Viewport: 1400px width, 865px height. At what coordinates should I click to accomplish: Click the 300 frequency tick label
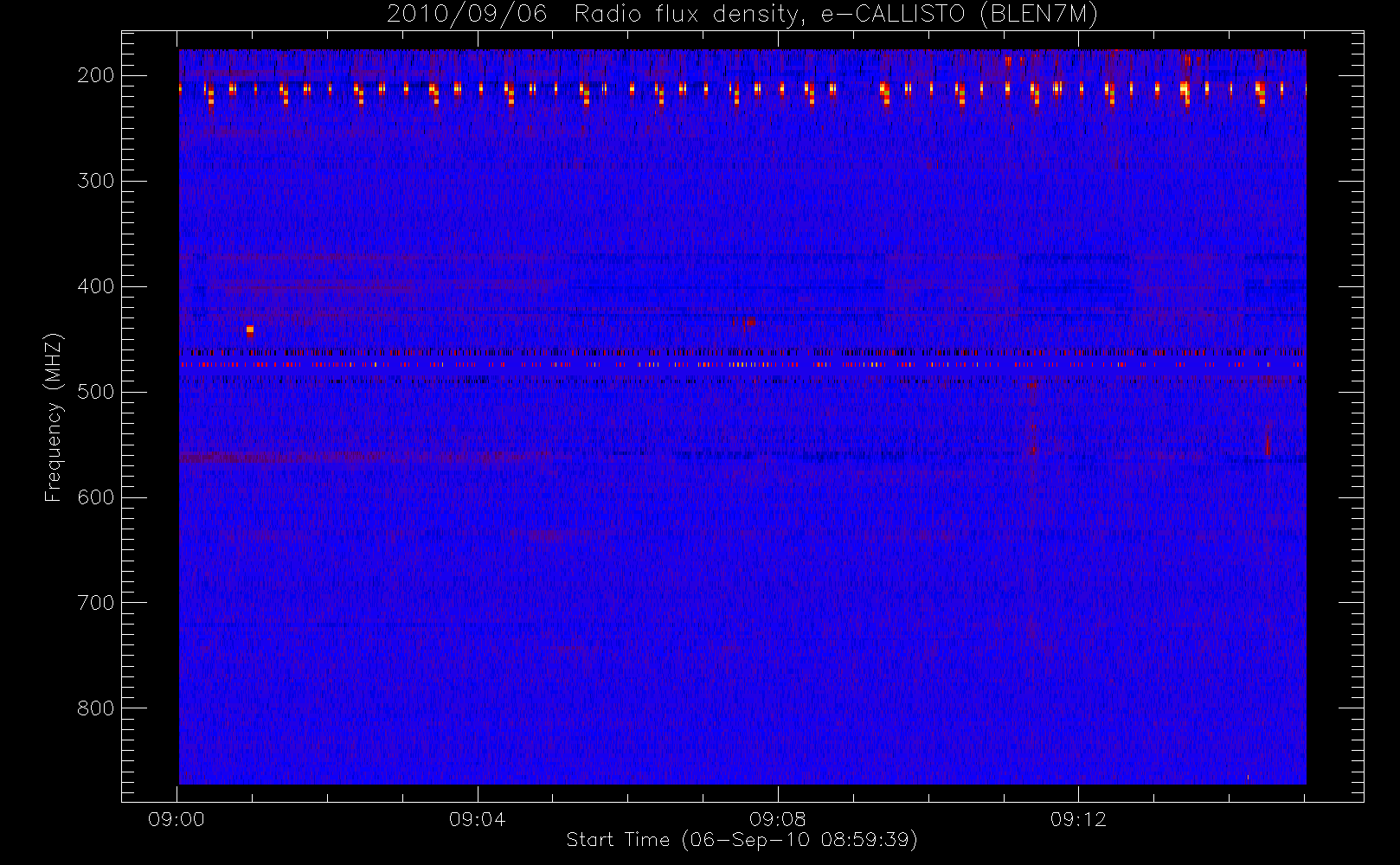coord(95,181)
